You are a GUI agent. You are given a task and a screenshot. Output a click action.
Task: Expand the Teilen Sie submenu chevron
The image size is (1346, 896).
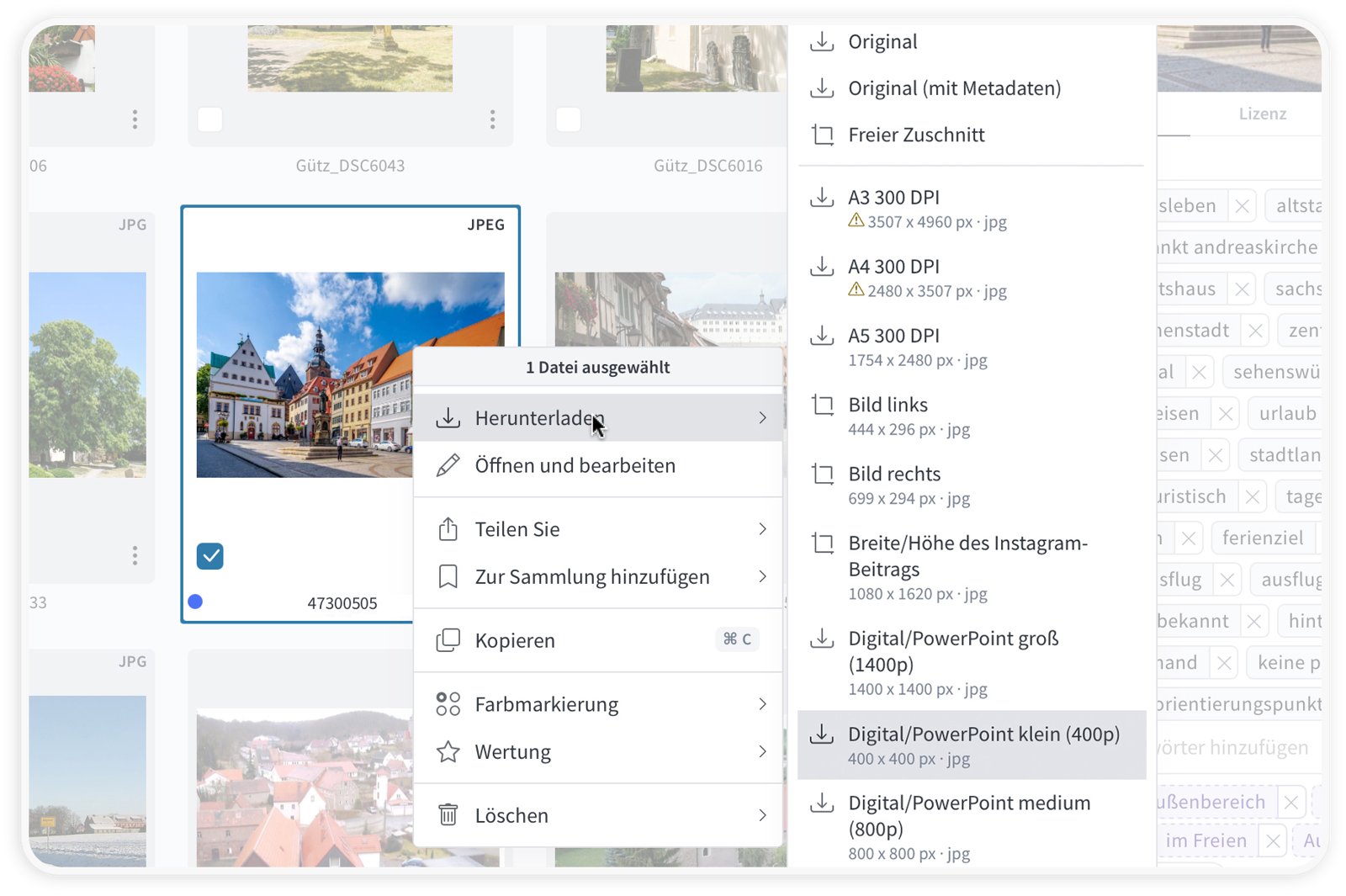point(762,529)
